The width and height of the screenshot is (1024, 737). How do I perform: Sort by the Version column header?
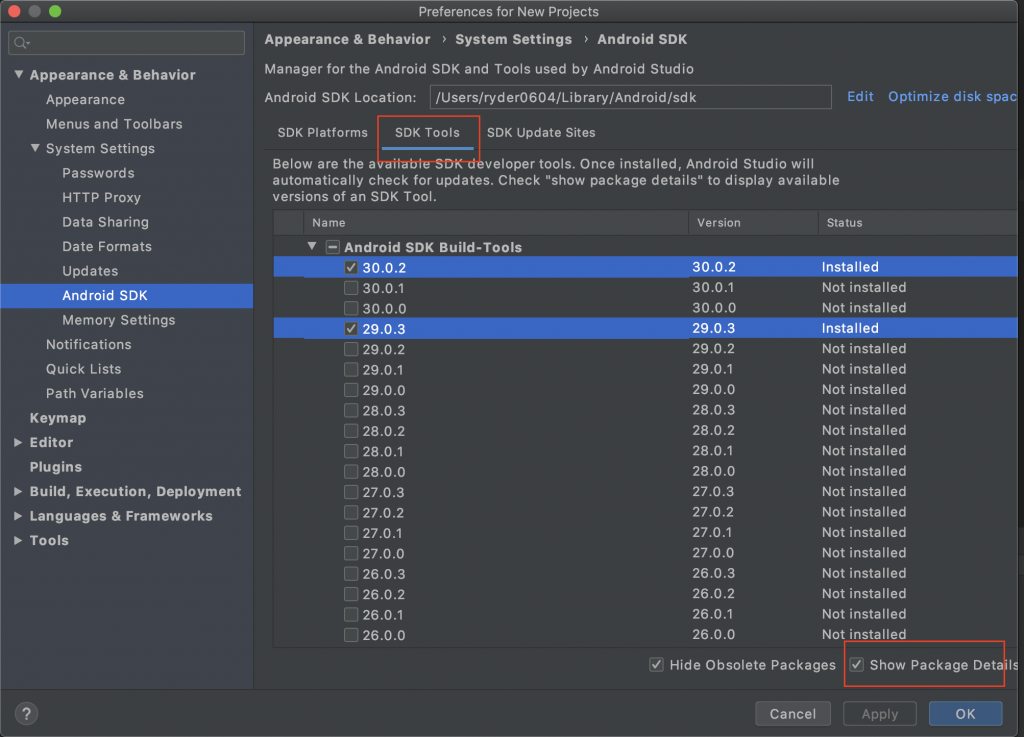(753, 223)
